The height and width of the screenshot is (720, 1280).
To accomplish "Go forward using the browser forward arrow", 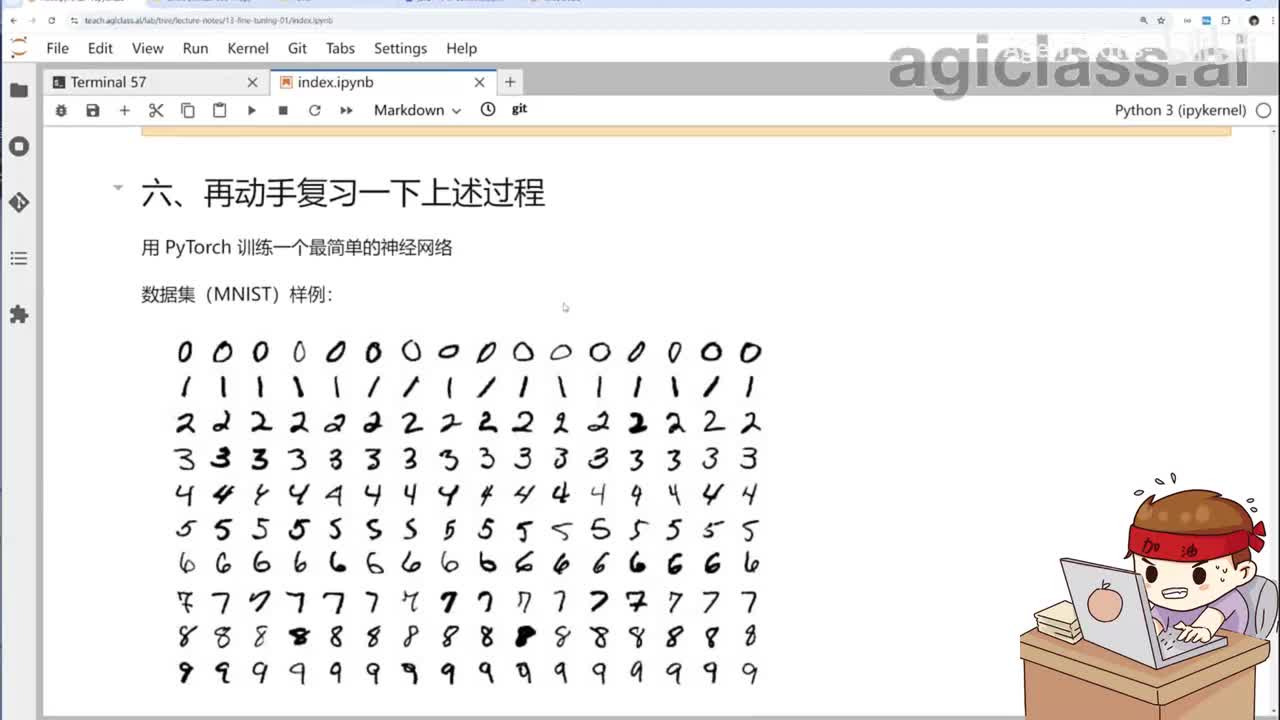I will point(32,20).
